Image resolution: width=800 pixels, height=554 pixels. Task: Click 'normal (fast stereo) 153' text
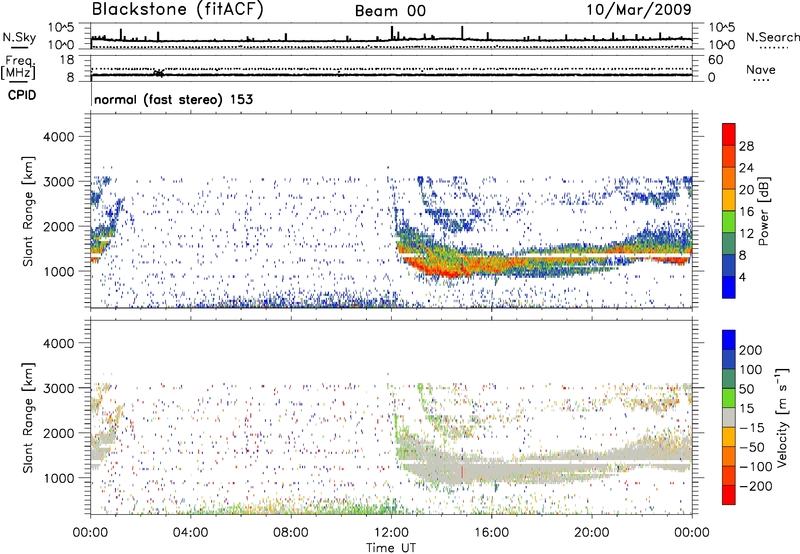(x=173, y=99)
